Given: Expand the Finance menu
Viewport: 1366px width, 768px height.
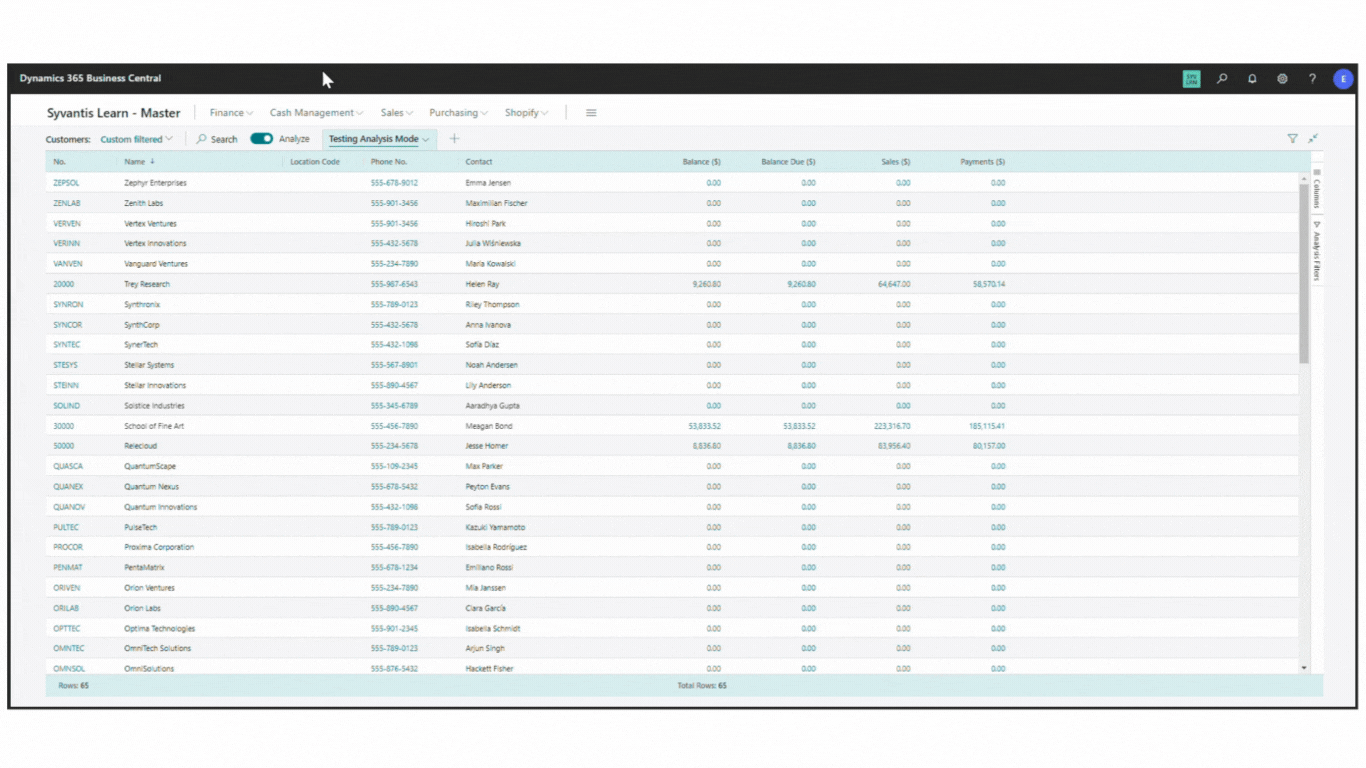Looking at the screenshot, I should tap(231, 113).
